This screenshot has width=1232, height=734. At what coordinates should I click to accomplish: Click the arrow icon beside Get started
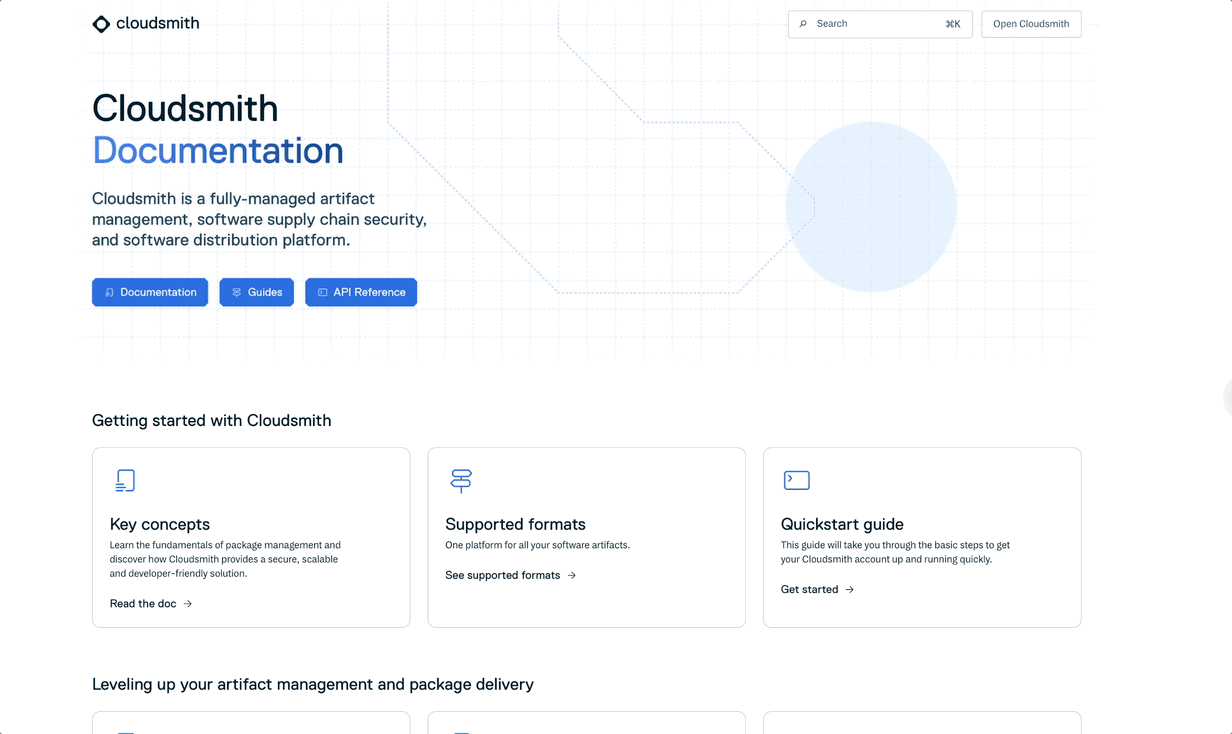pyautogui.click(x=849, y=589)
